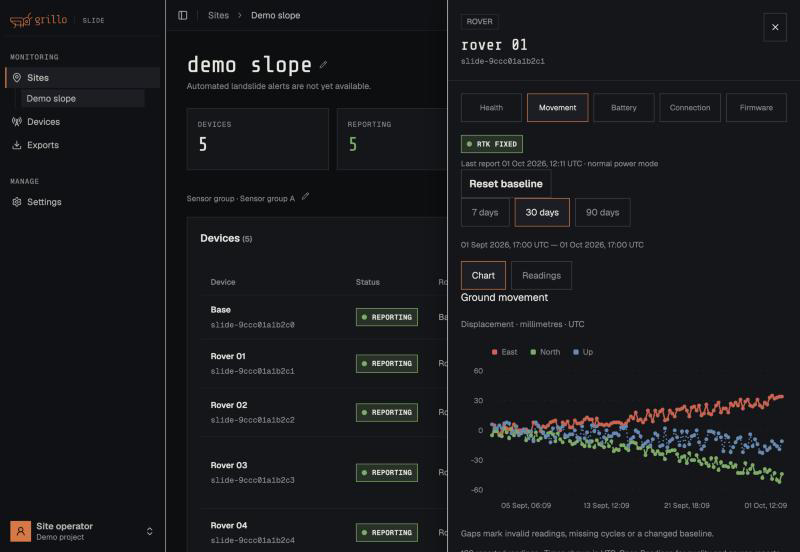Open the Site operator account switcher chevrons
800x552 pixels.
pyautogui.click(x=149, y=531)
